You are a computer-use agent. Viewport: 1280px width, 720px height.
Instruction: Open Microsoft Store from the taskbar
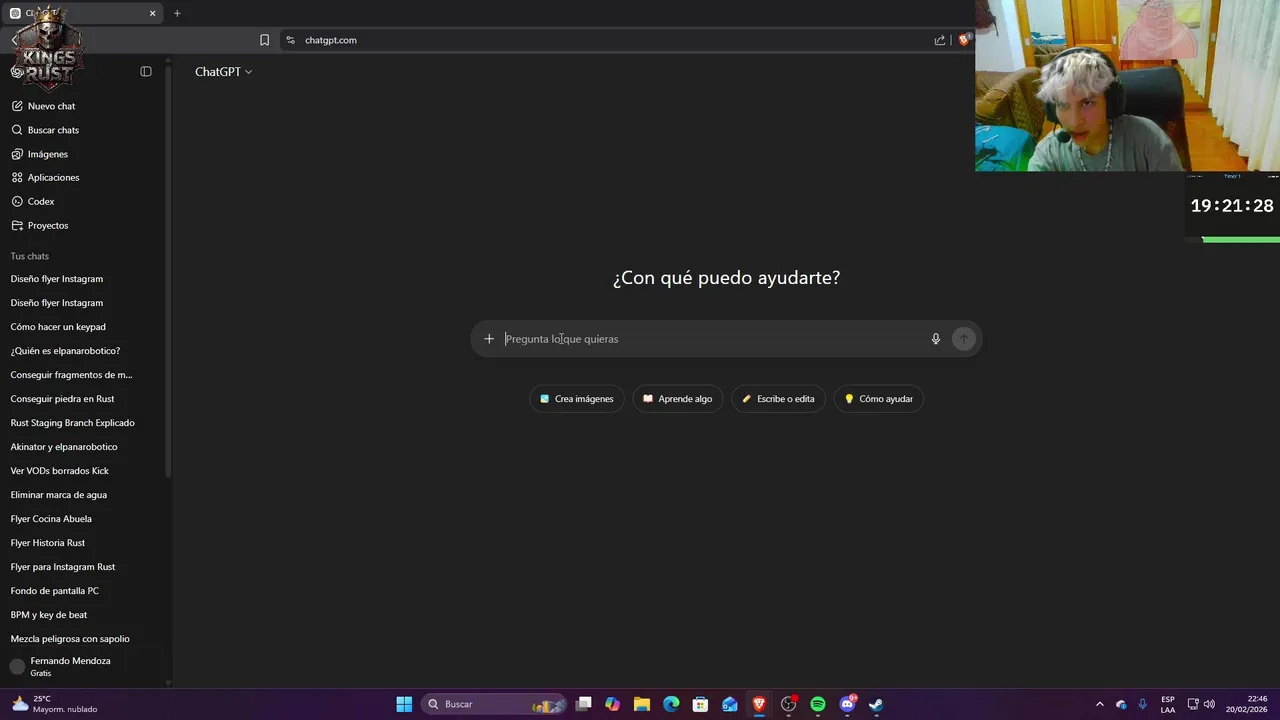701,704
